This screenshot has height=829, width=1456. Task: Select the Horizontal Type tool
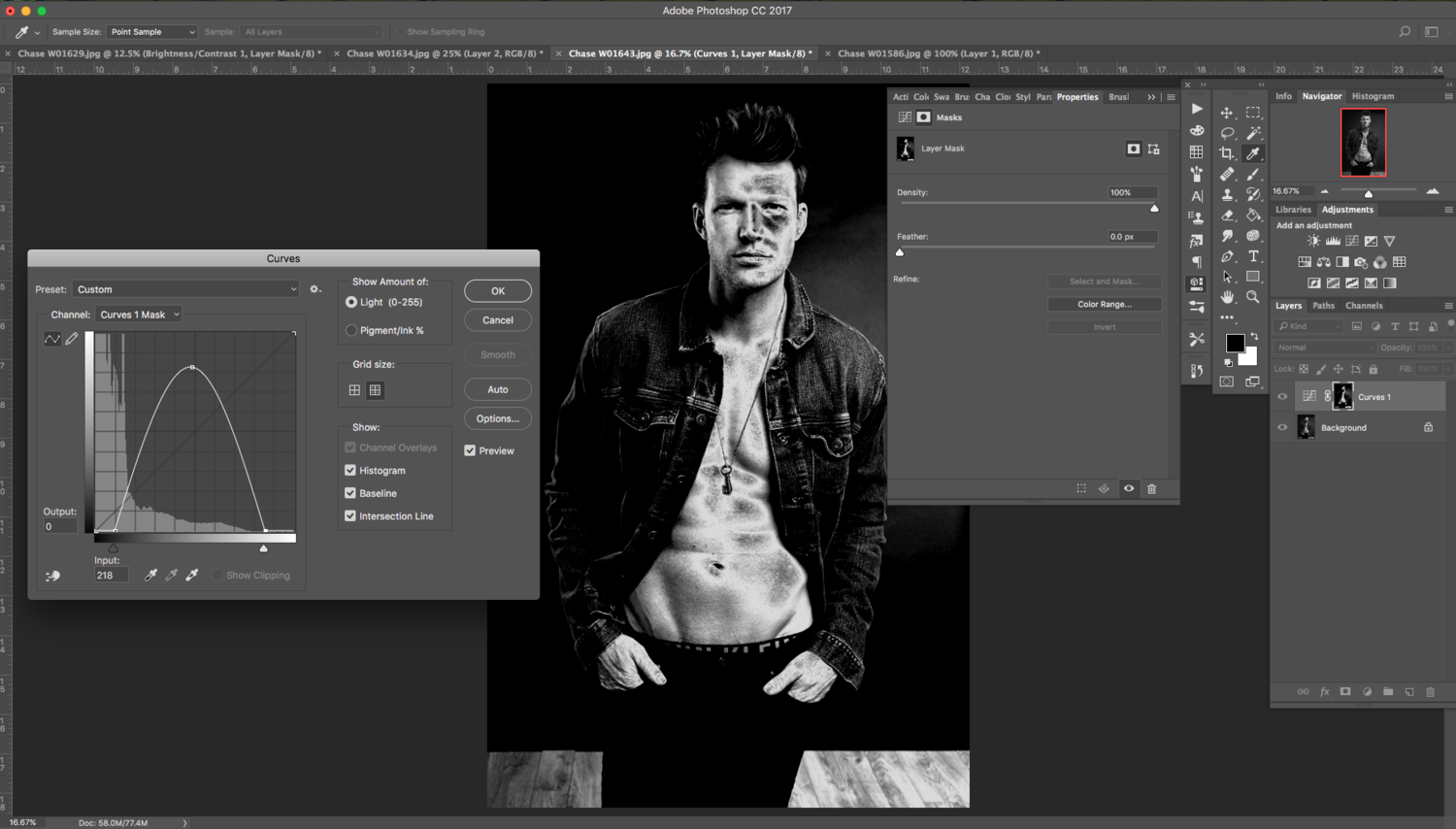pos(1253,256)
